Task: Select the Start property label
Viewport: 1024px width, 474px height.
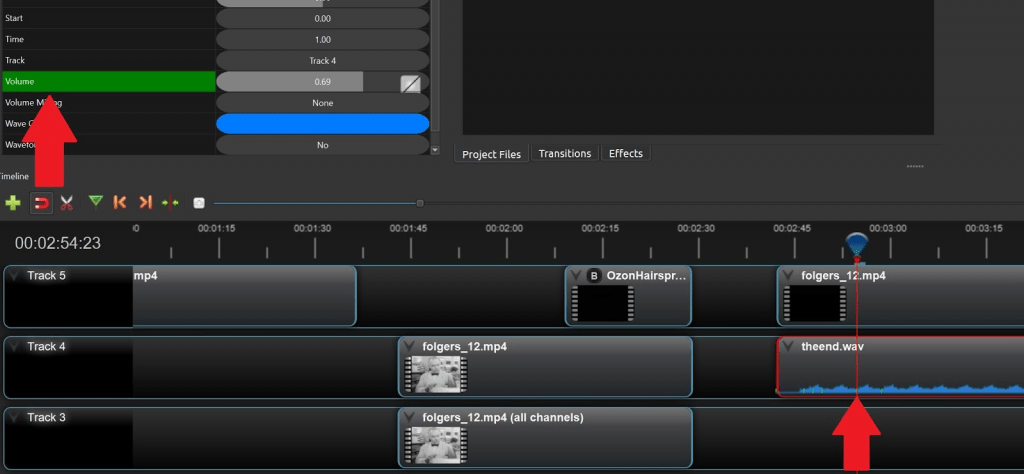Action: coord(14,18)
